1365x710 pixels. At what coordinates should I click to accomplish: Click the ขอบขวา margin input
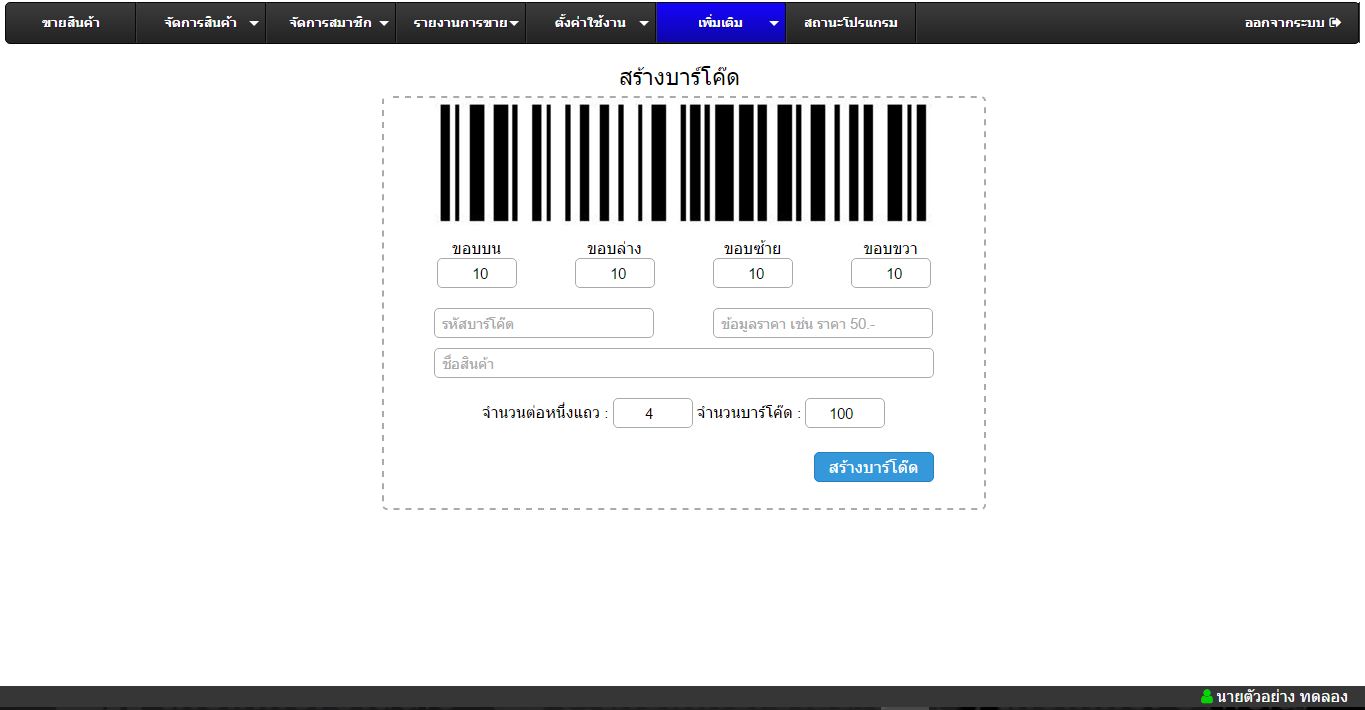pyautogui.click(x=891, y=273)
